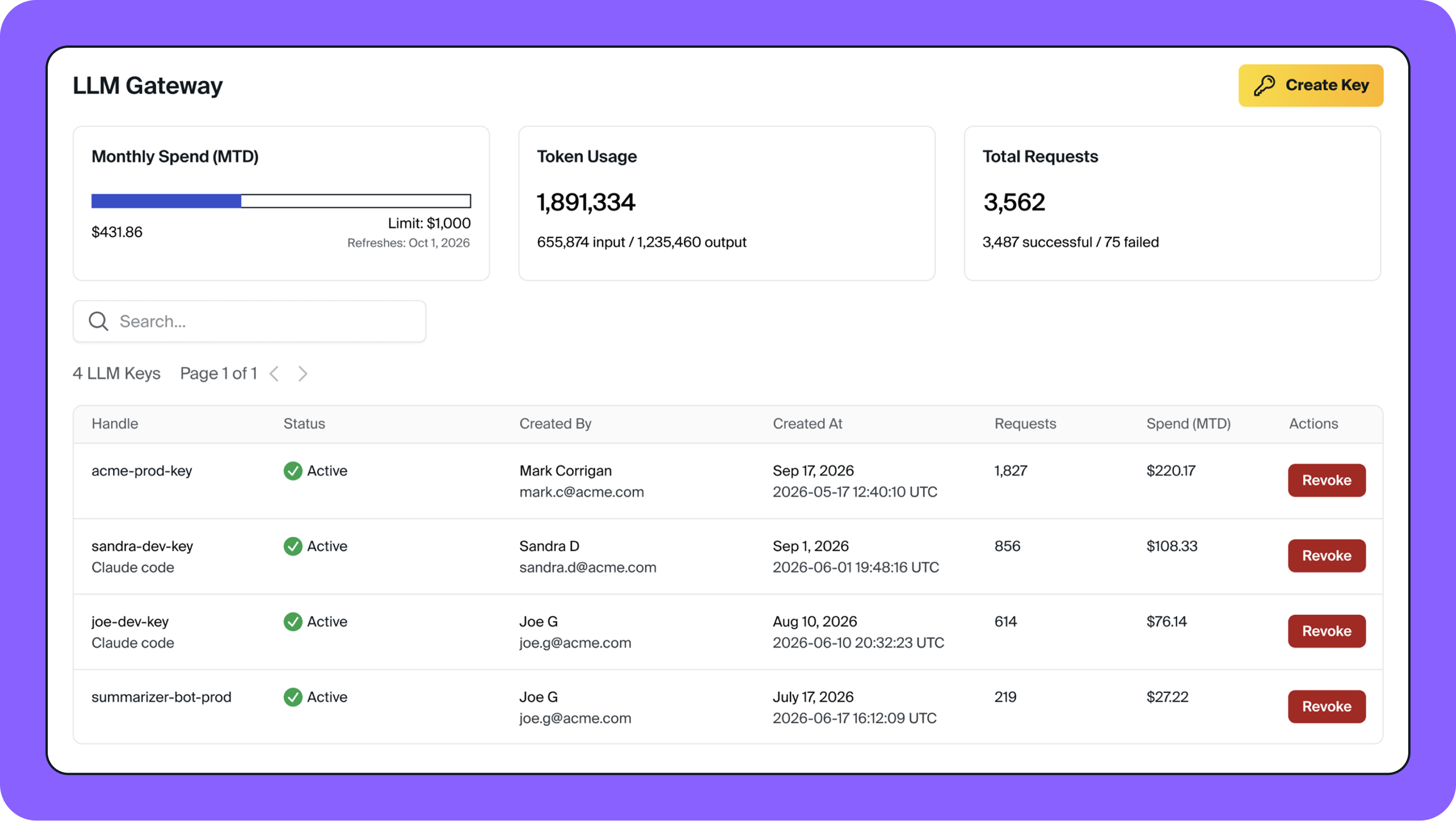
Task: Go to next page with right chevron
Action: click(303, 374)
